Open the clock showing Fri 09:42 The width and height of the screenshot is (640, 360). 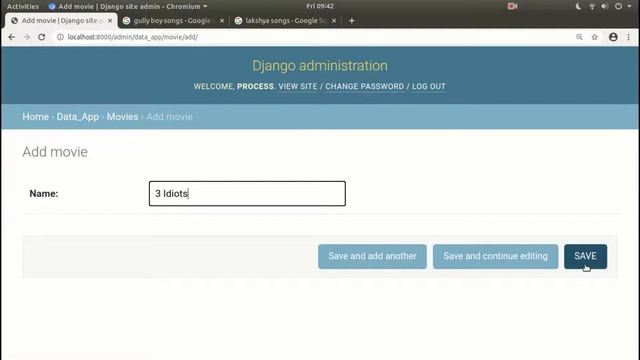pos(320,6)
